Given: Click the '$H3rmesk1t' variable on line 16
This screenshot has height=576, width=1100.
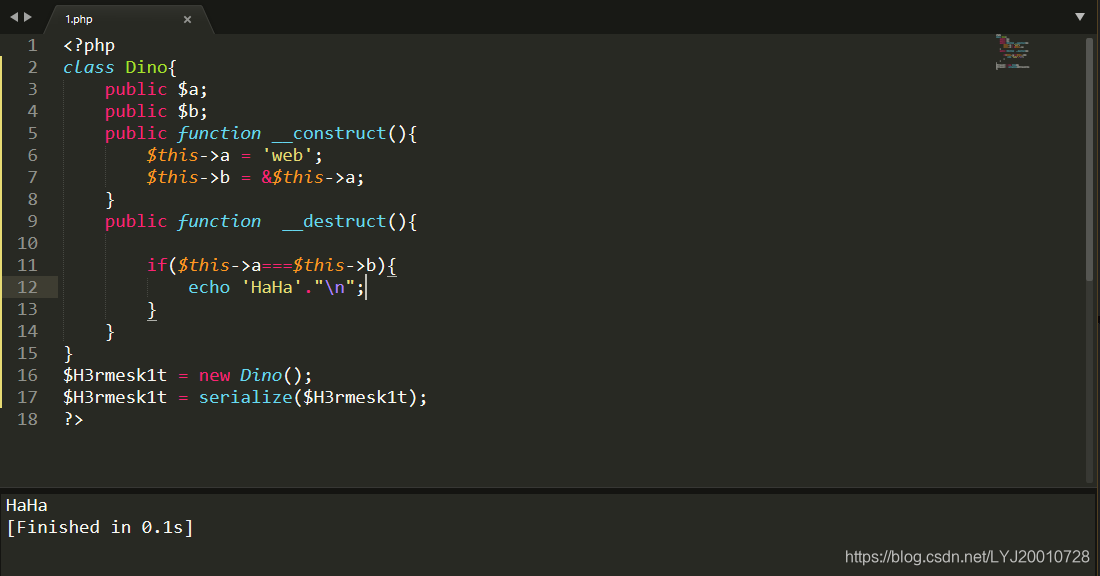Looking at the screenshot, I should [115, 375].
